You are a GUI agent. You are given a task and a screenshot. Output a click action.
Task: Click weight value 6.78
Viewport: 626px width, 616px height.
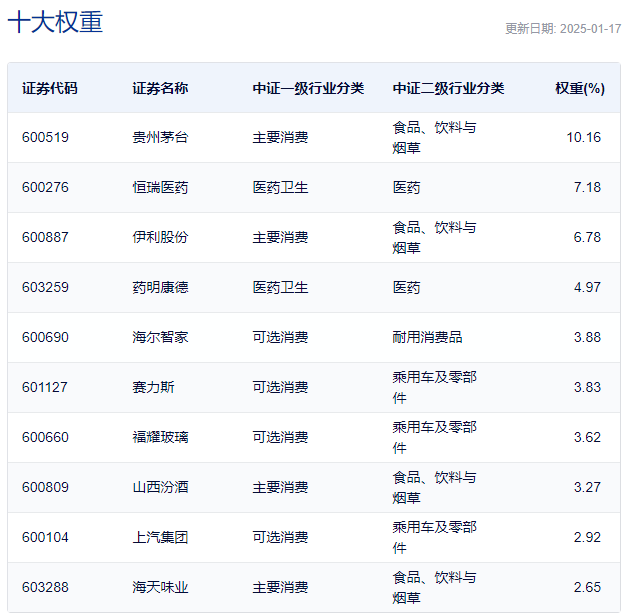[587, 237]
